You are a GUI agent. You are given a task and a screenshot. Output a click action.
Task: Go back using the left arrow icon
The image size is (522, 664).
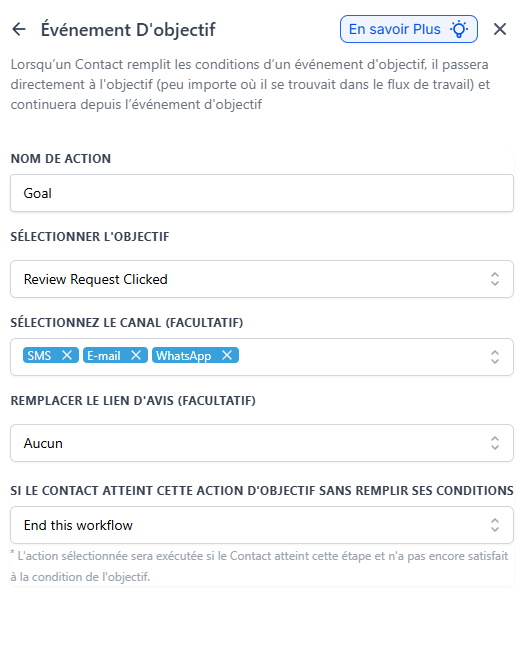pos(19,29)
